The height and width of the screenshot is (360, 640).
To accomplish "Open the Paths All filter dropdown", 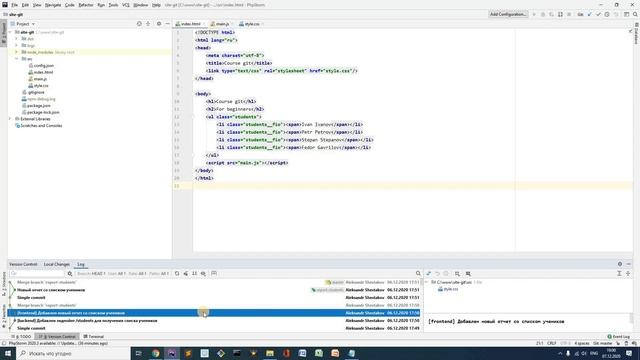I will (159, 273).
